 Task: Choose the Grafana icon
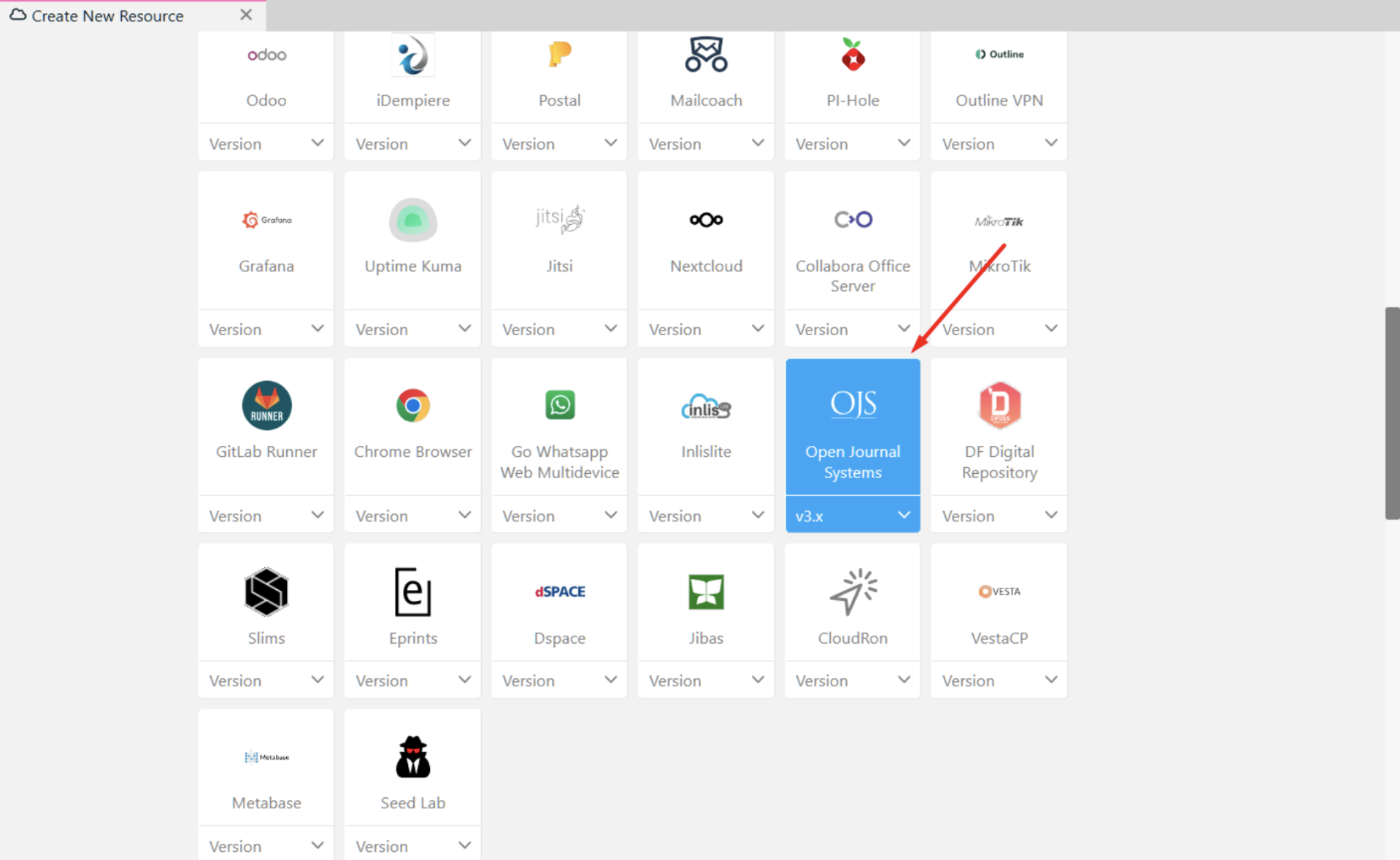[x=266, y=220]
